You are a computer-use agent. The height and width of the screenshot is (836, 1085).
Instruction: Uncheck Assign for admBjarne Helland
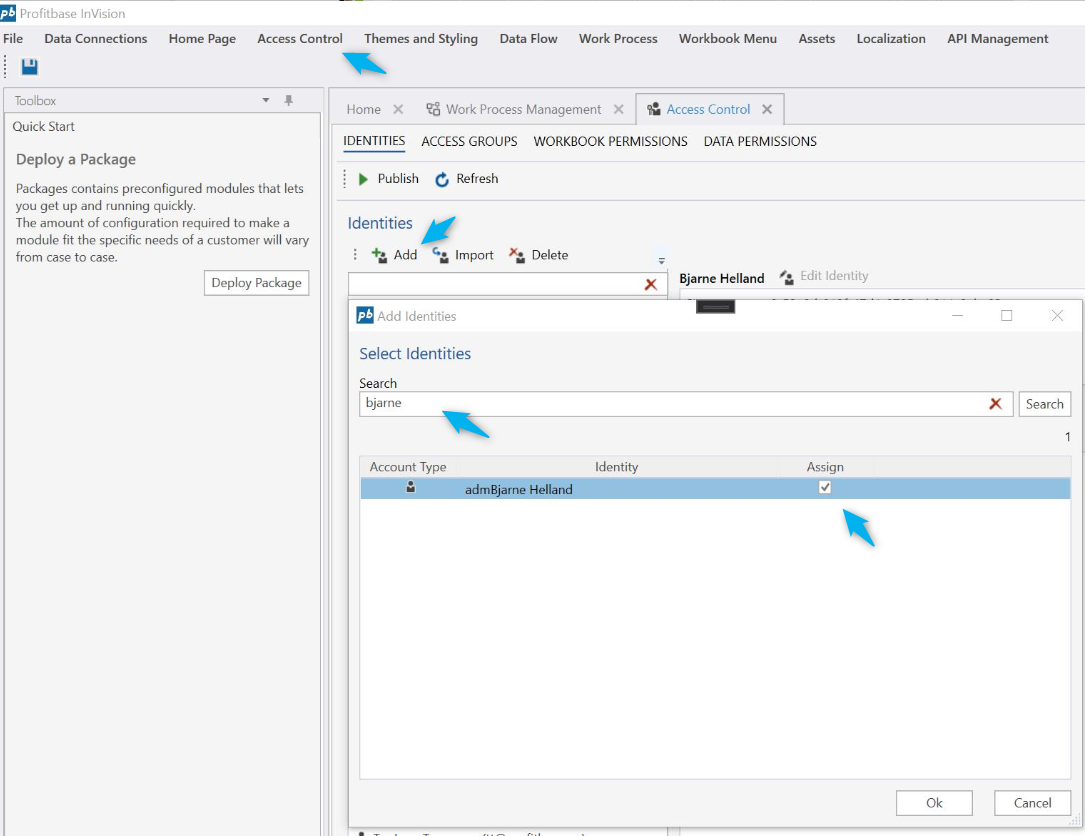tap(825, 488)
